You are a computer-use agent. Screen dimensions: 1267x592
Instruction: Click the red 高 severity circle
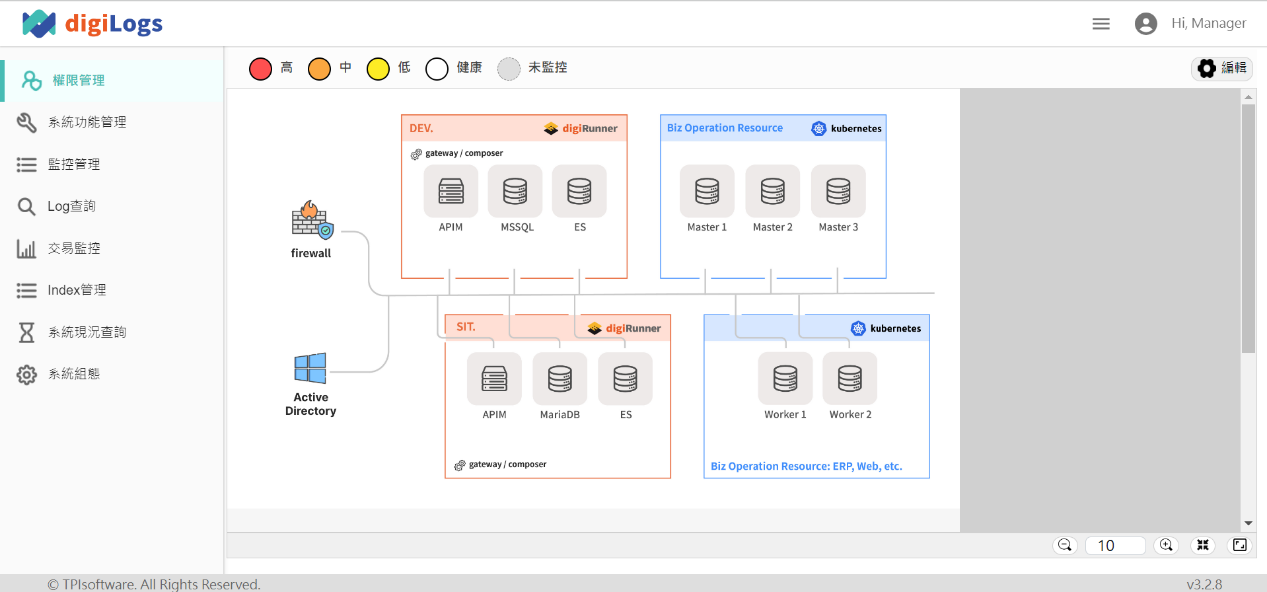261,69
